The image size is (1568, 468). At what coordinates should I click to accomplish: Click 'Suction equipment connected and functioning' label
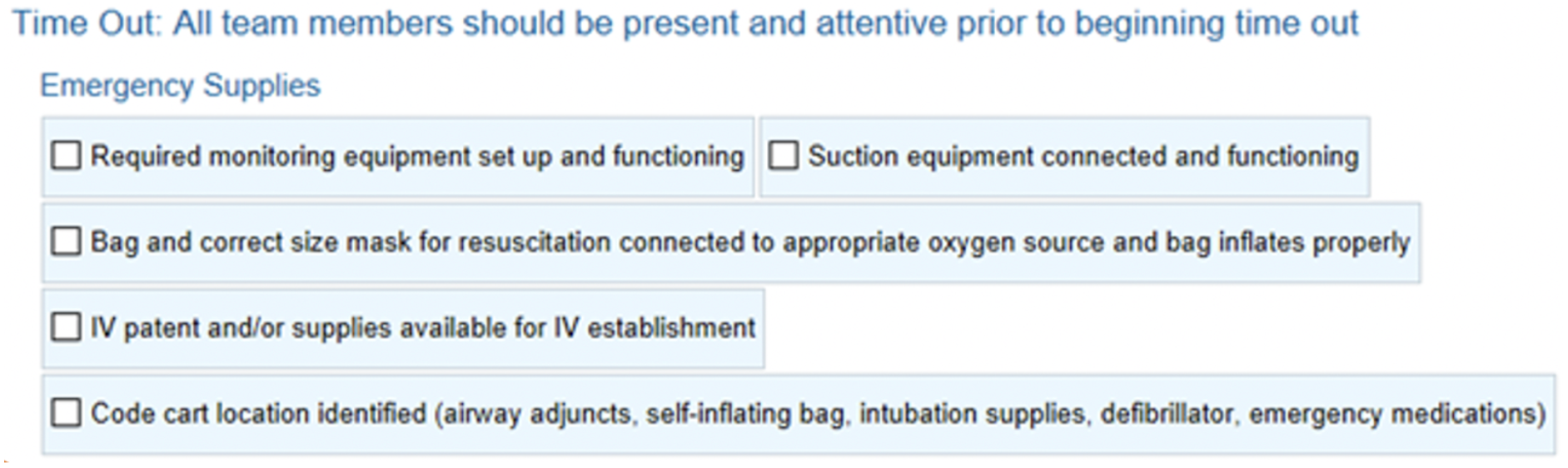point(1083,157)
